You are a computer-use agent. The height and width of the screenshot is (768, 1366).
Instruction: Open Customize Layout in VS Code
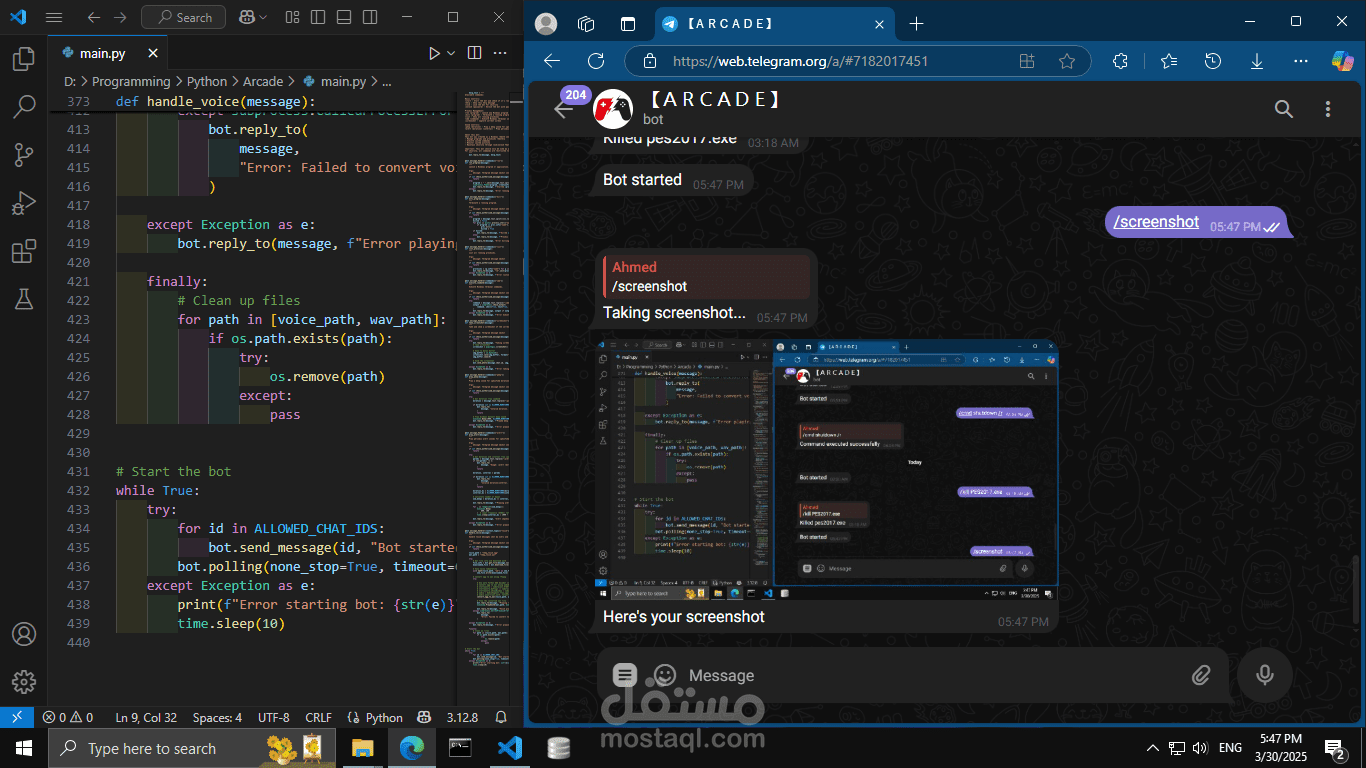pyautogui.click(x=292, y=17)
